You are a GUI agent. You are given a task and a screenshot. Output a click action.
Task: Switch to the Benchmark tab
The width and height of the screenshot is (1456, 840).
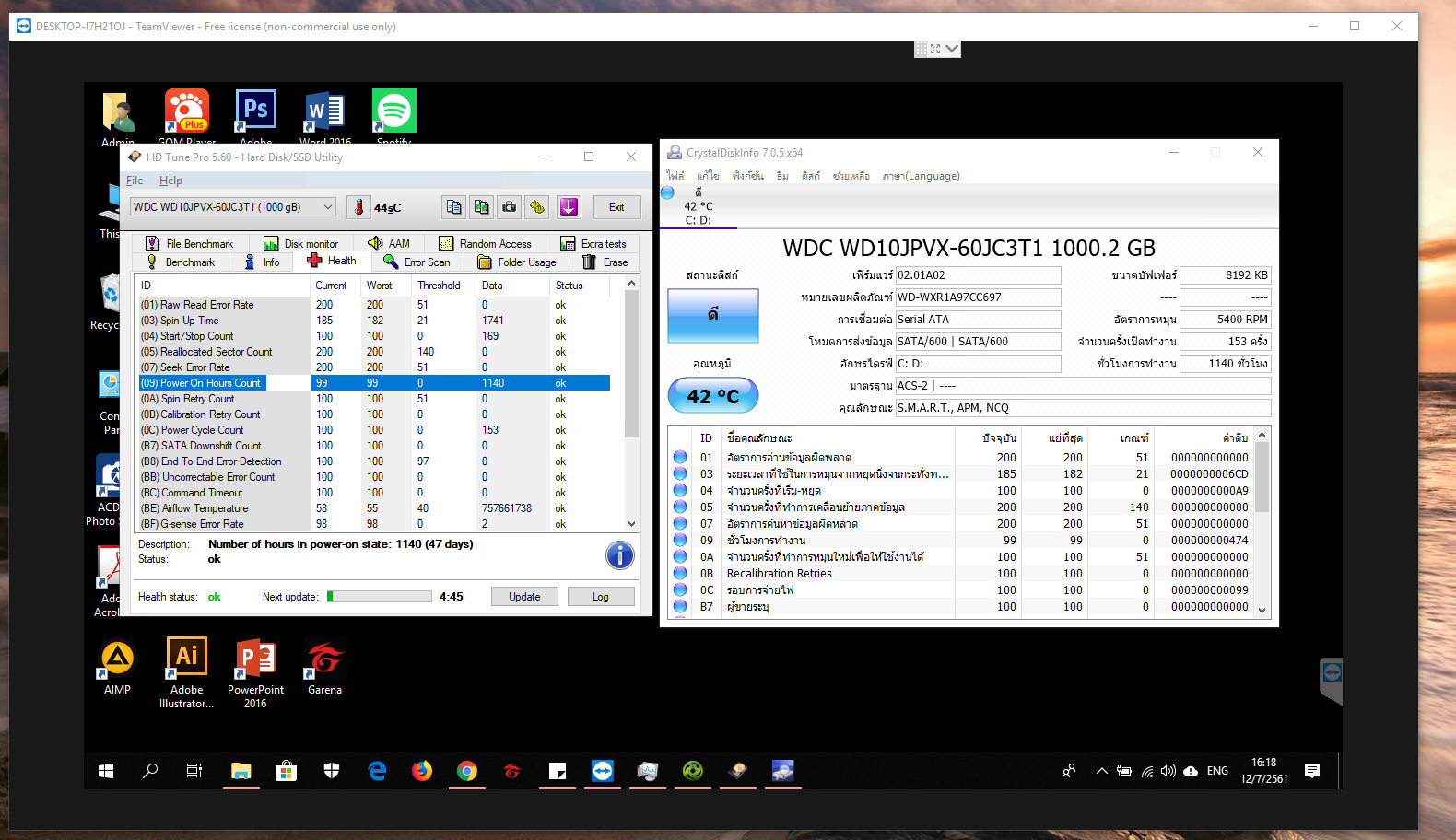click(181, 262)
